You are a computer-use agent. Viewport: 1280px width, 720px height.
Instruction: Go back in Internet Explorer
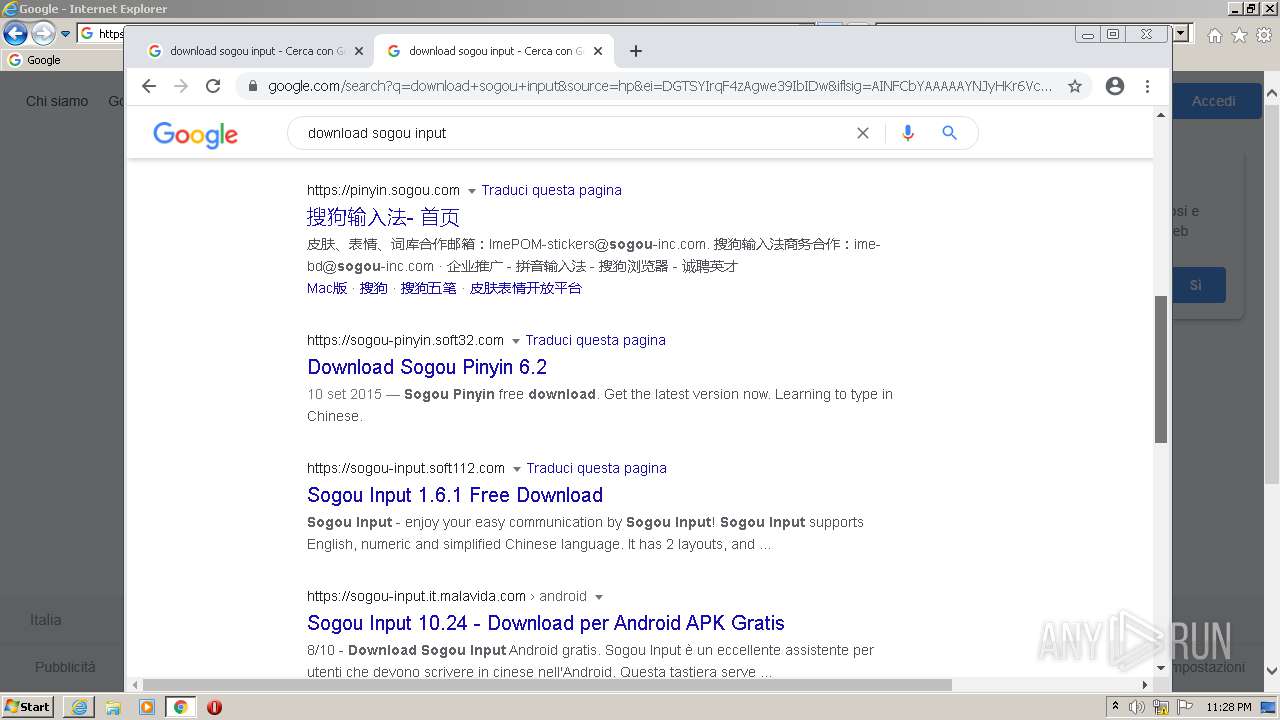click(x=15, y=33)
